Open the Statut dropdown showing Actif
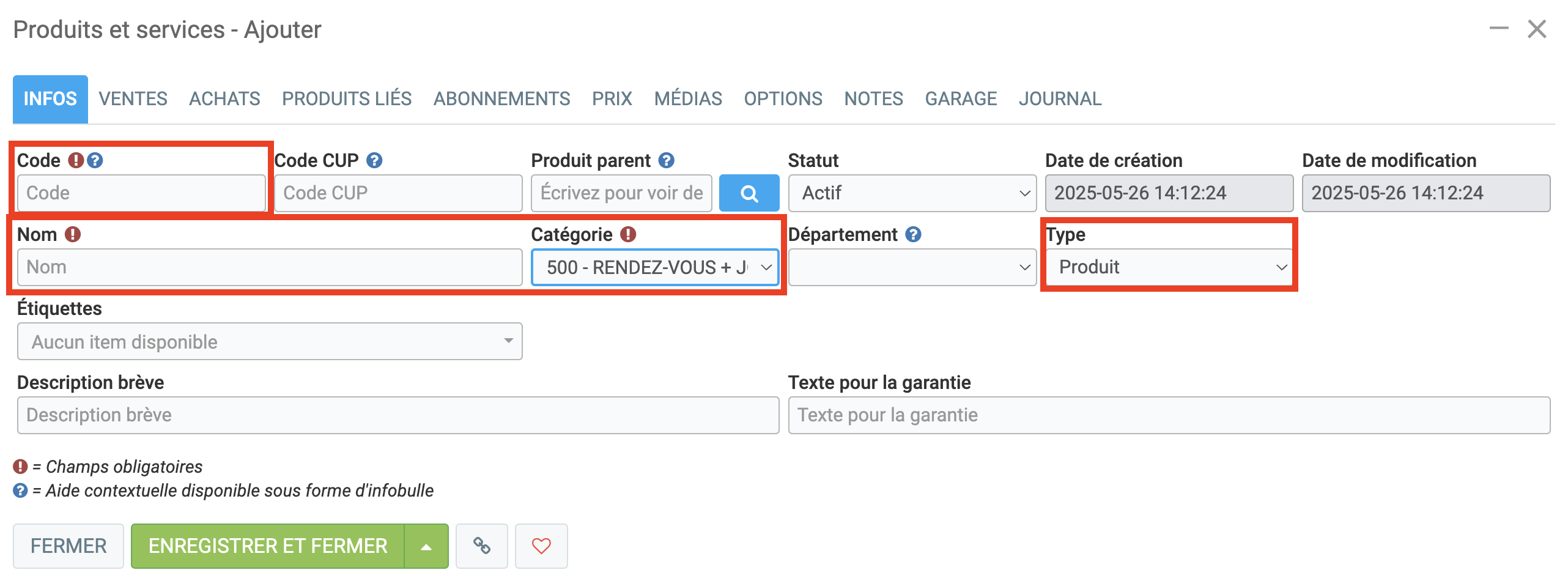 pos(912,193)
